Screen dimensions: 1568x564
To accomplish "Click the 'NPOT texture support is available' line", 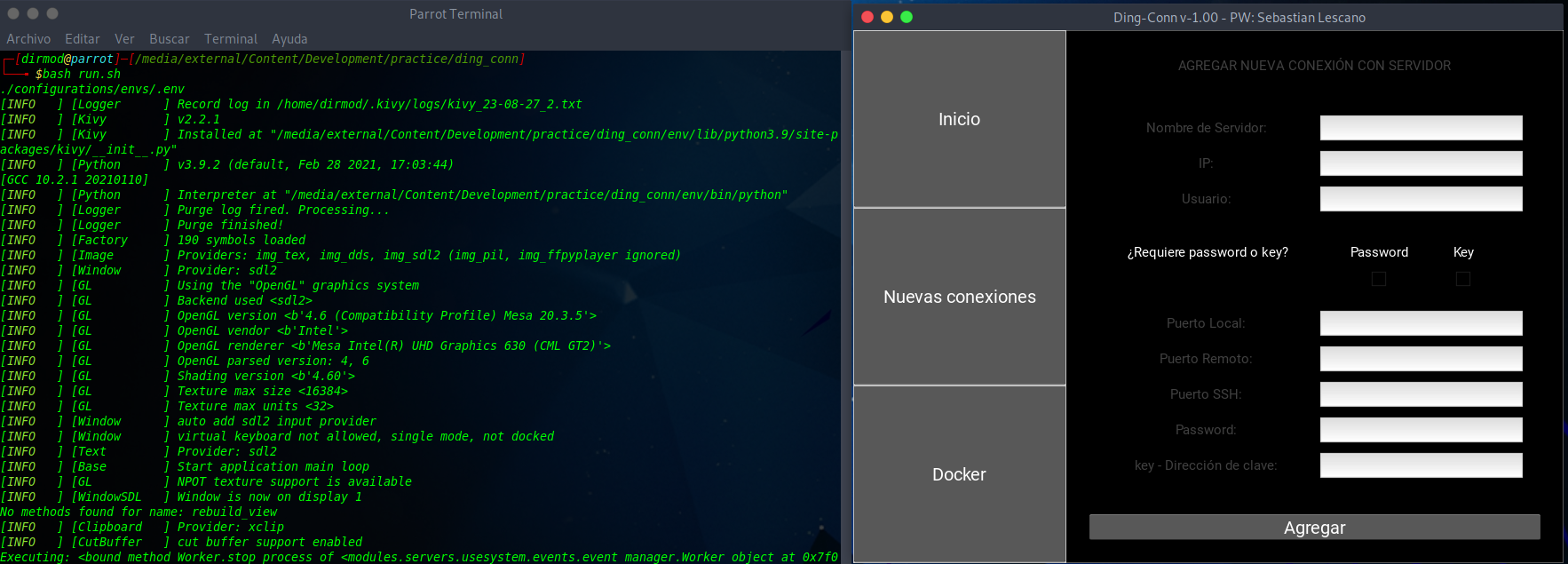I will [295, 482].
